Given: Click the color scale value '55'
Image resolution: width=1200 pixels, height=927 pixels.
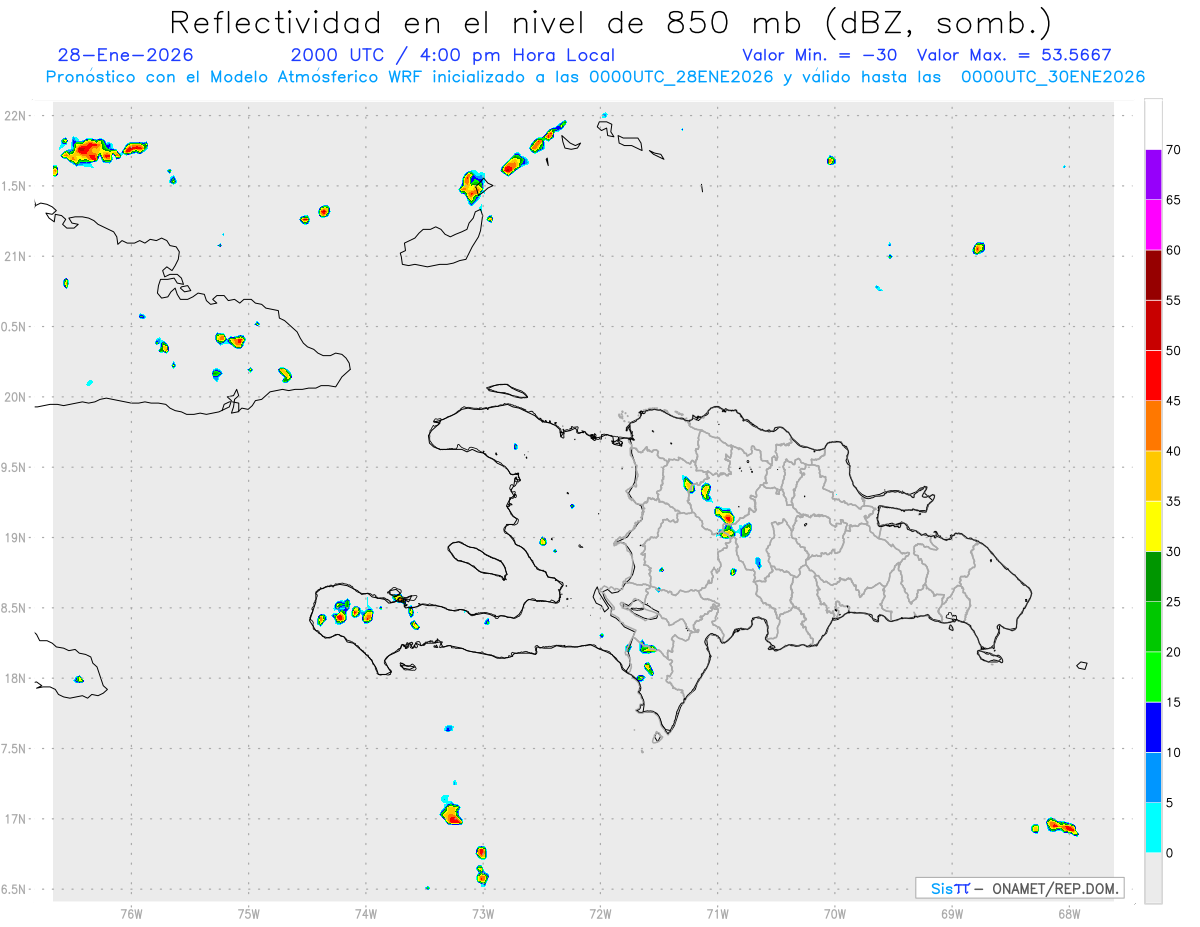Looking at the screenshot, I should tap(1174, 300).
